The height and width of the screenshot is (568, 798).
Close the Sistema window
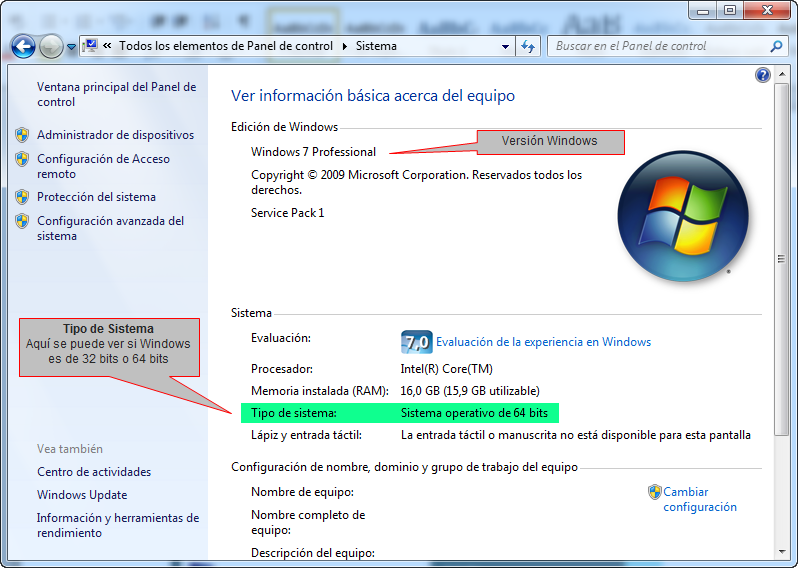(767, 10)
